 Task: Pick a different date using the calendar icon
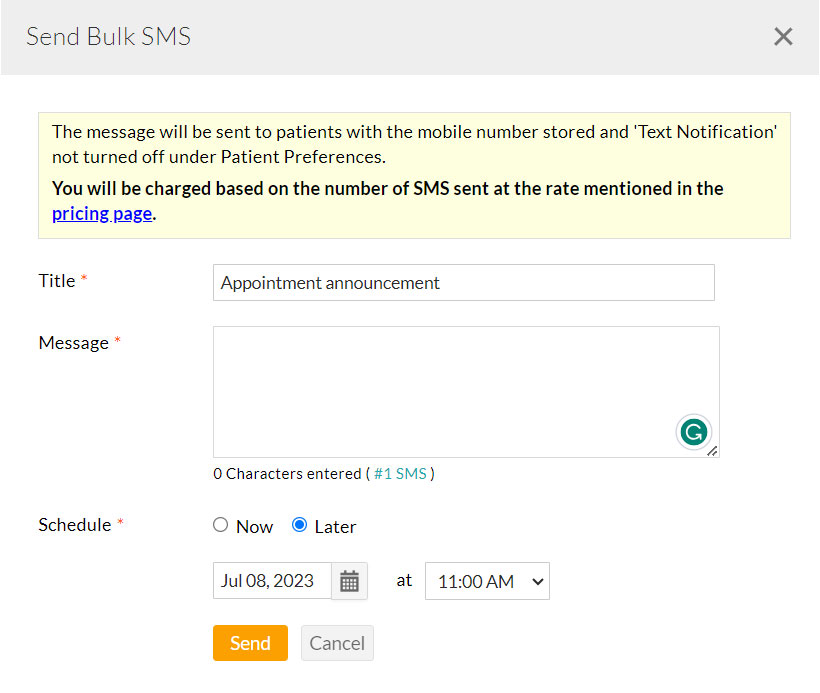click(349, 581)
